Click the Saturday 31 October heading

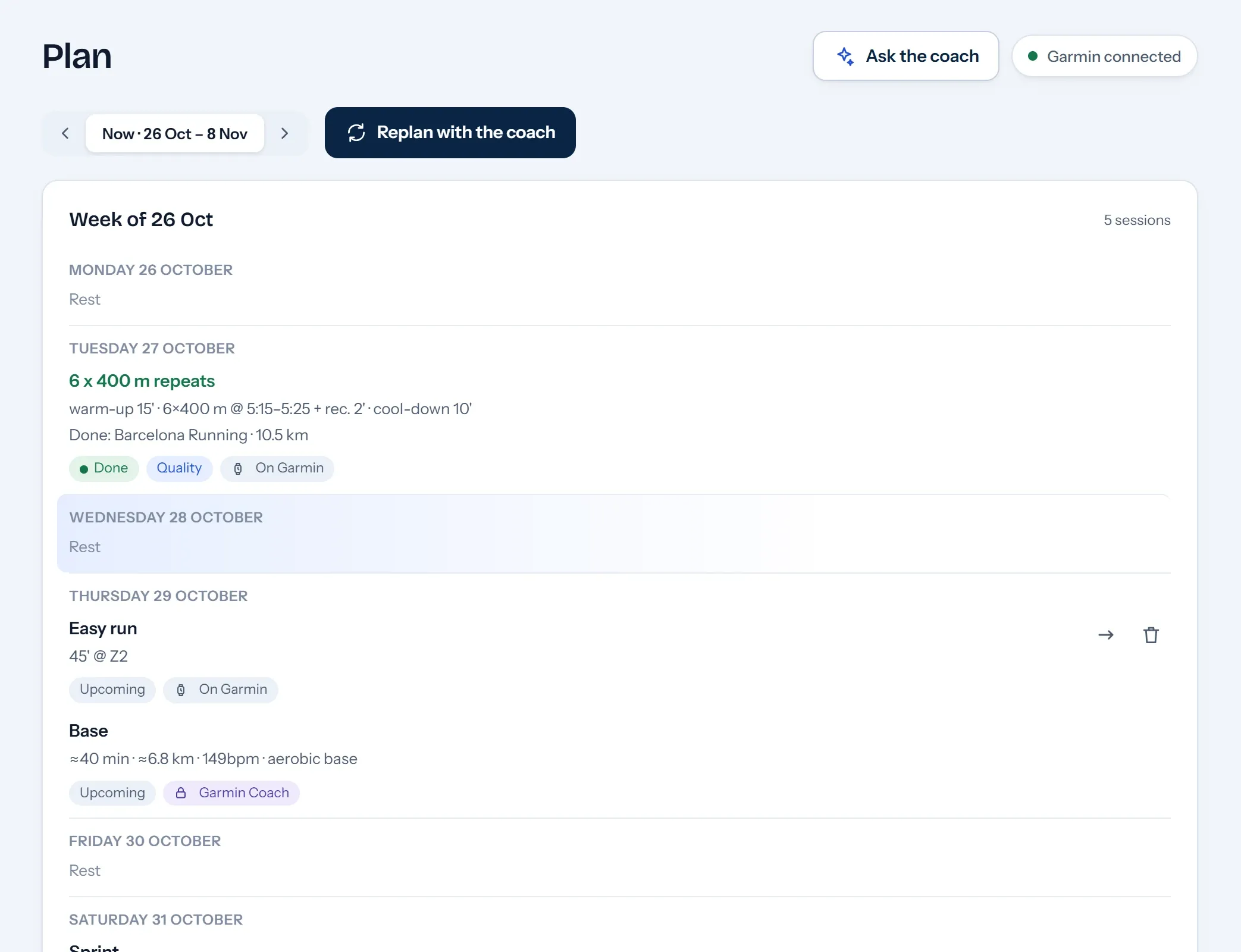click(156, 920)
